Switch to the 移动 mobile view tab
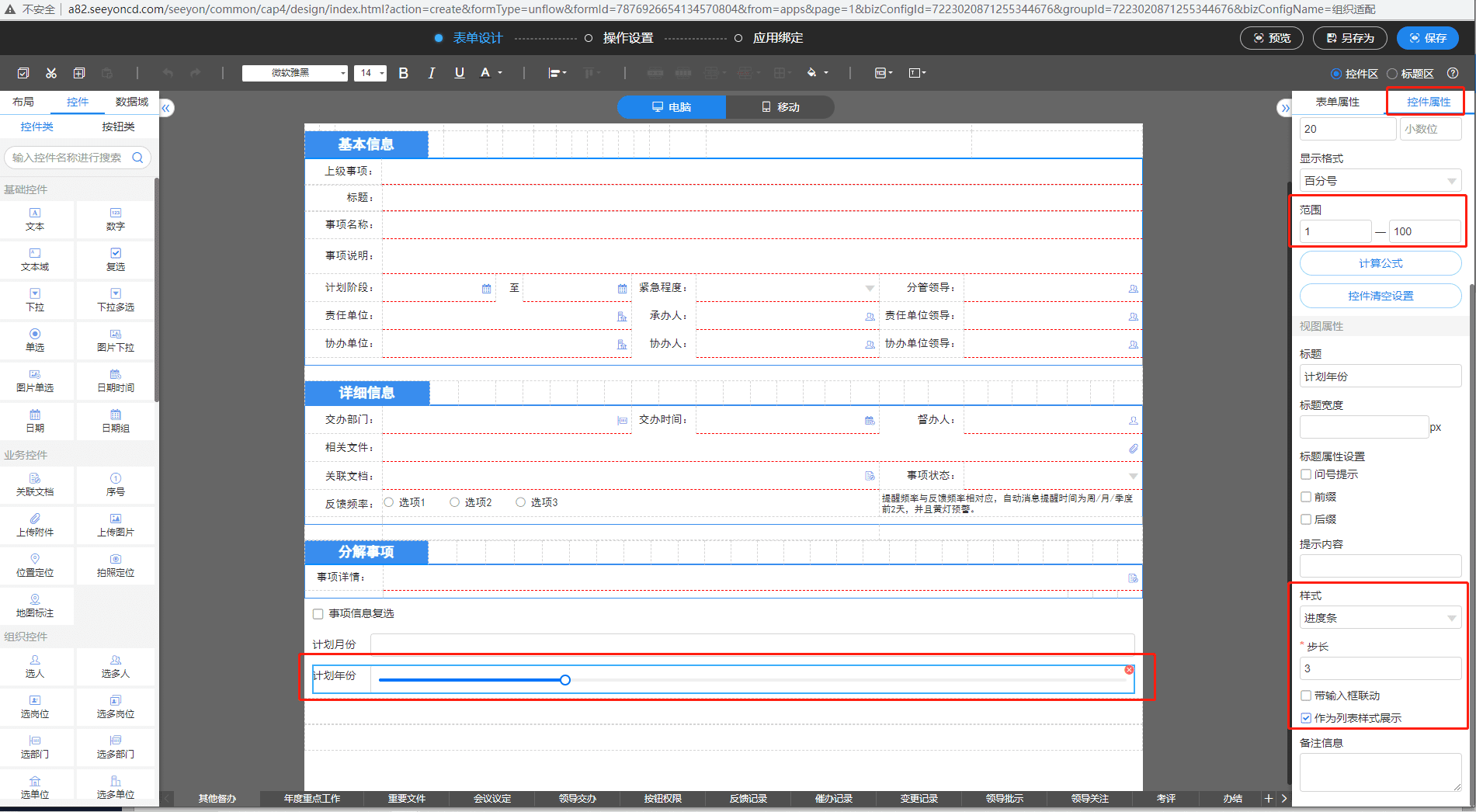Image resolution: width=1476 pixels, height=812 pixels. coord(780,107)
